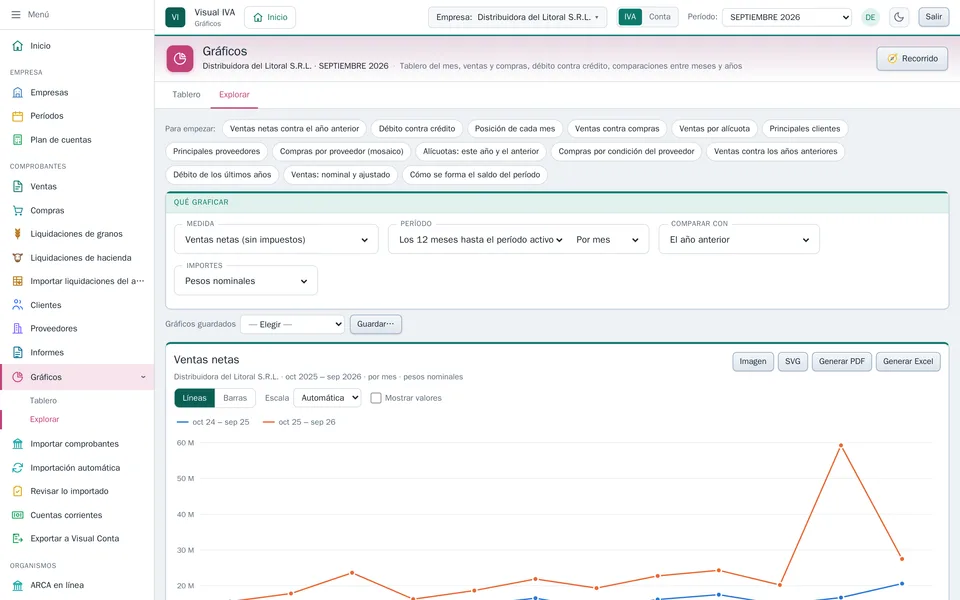Toggle dark mode moon icon
This screenshot has height=600, width=960.
(x=899, y=17)
